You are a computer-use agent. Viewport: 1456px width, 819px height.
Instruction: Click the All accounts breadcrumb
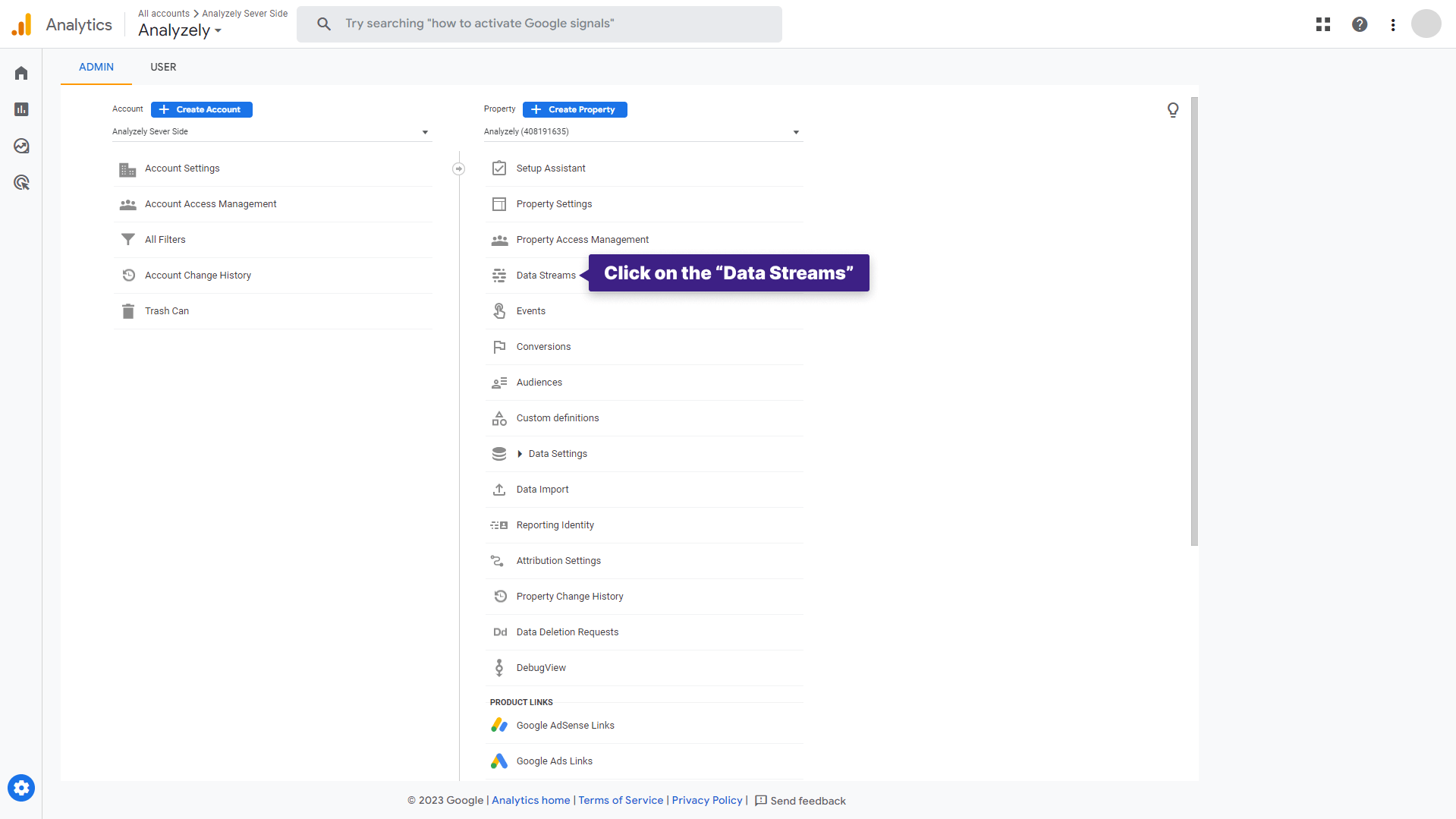164,14
